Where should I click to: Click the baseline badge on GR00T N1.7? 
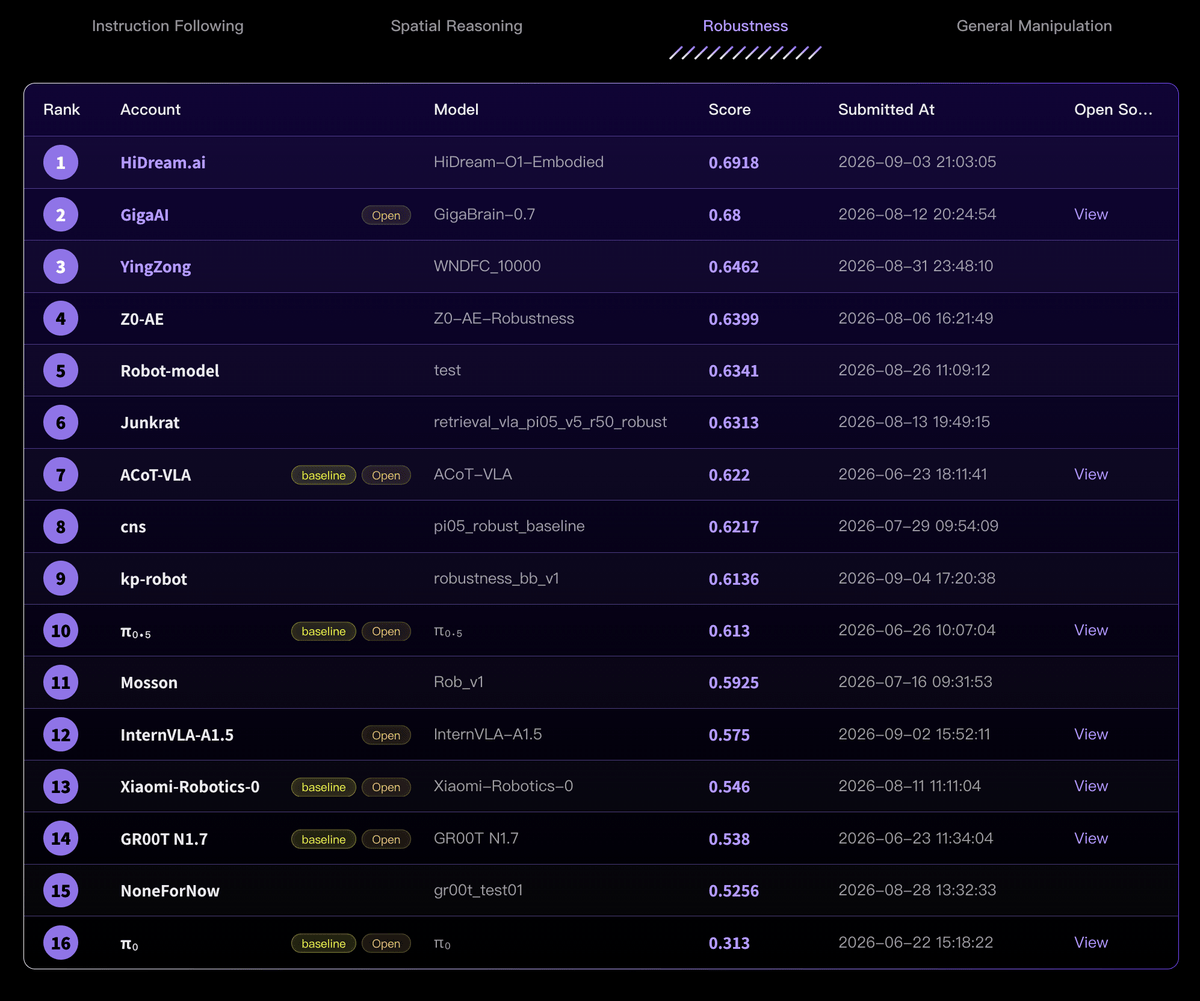(x=323, y=839)
